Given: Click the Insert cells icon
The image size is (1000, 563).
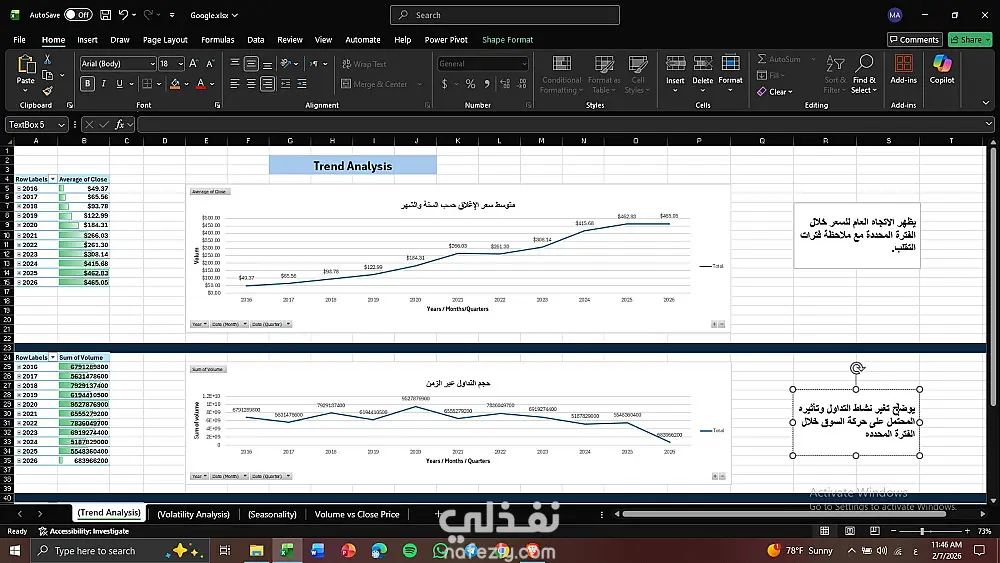Looking at the screenshot, I should point(675,63).
